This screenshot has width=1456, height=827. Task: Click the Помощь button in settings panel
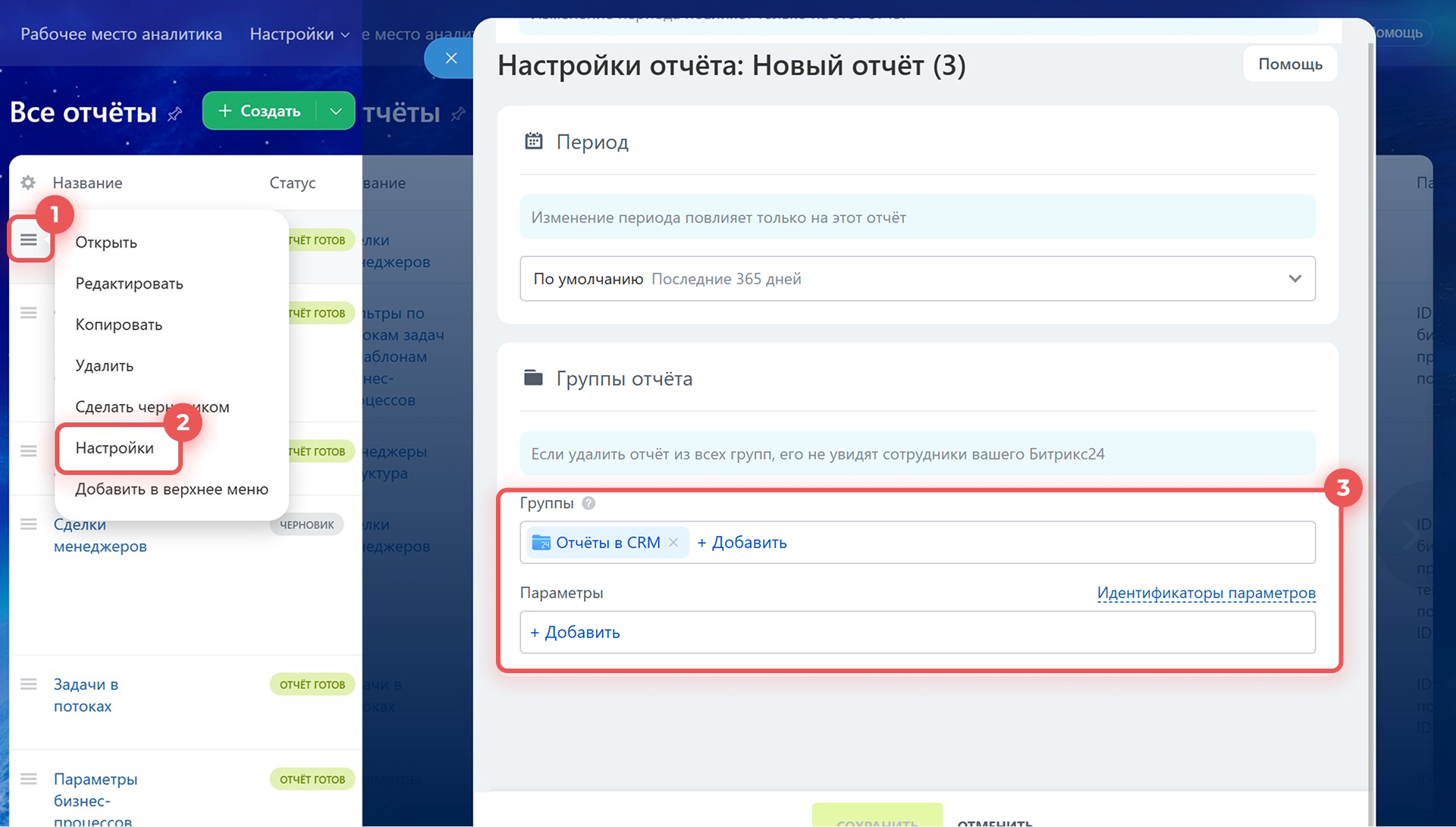(x=1290, y=64)
